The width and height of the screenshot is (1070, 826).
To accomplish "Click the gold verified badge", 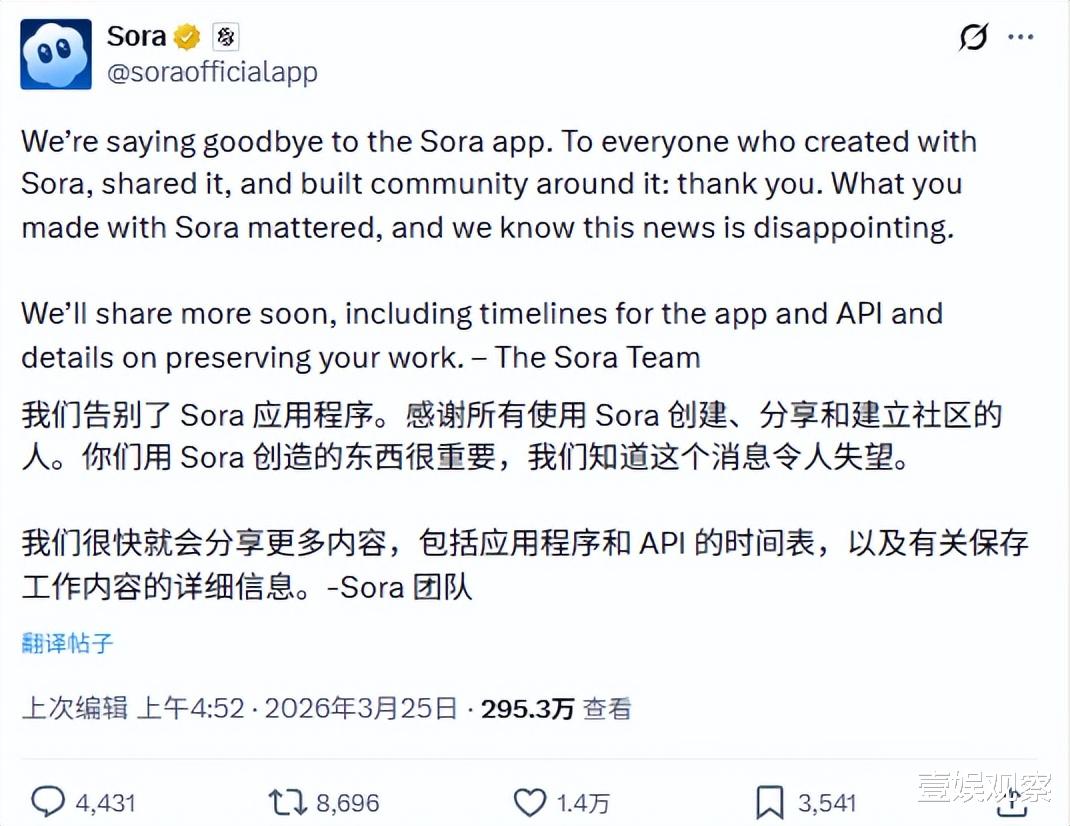I will pos(187,38).
